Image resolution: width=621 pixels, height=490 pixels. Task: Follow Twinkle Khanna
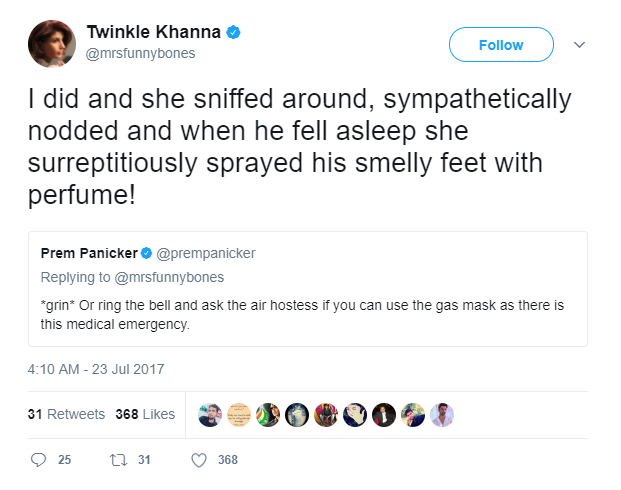click(x=501, y=45)
